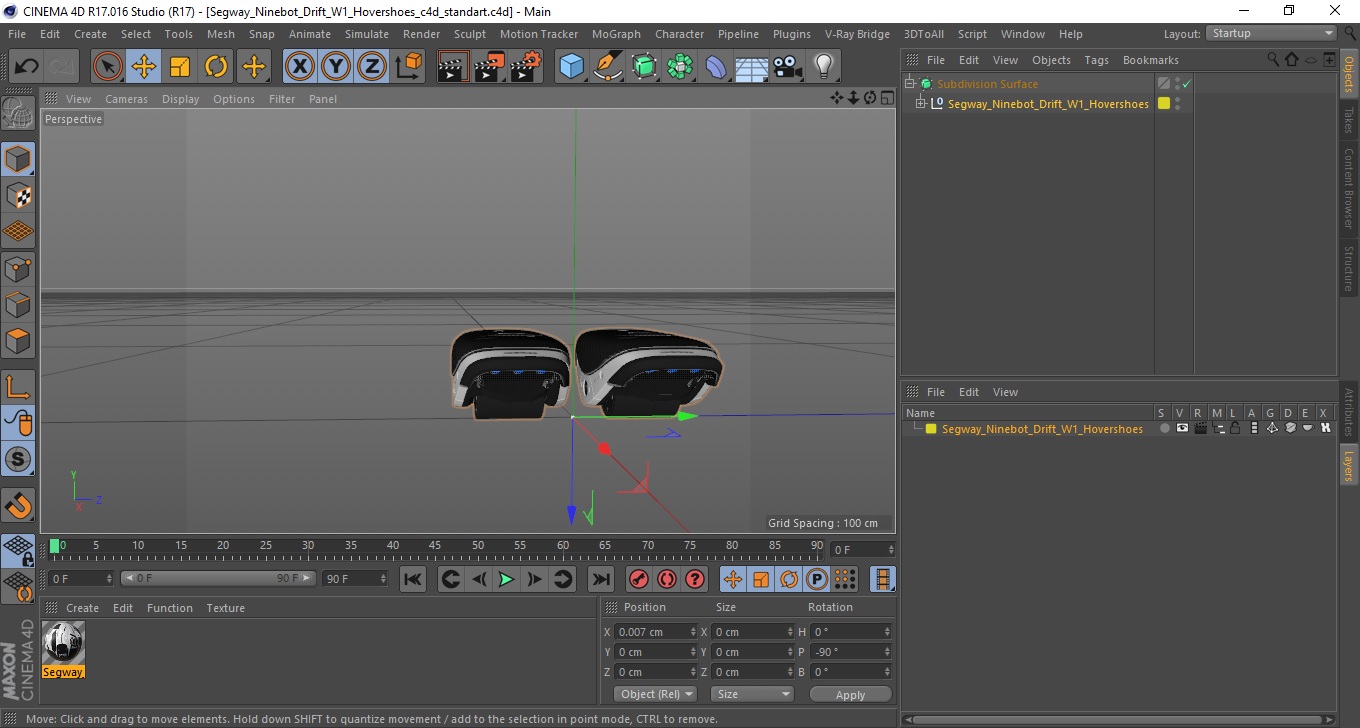Toggle X axis lock
Image resolution: width=1360 pixels, height=728 pixels.
click(300, 67)
